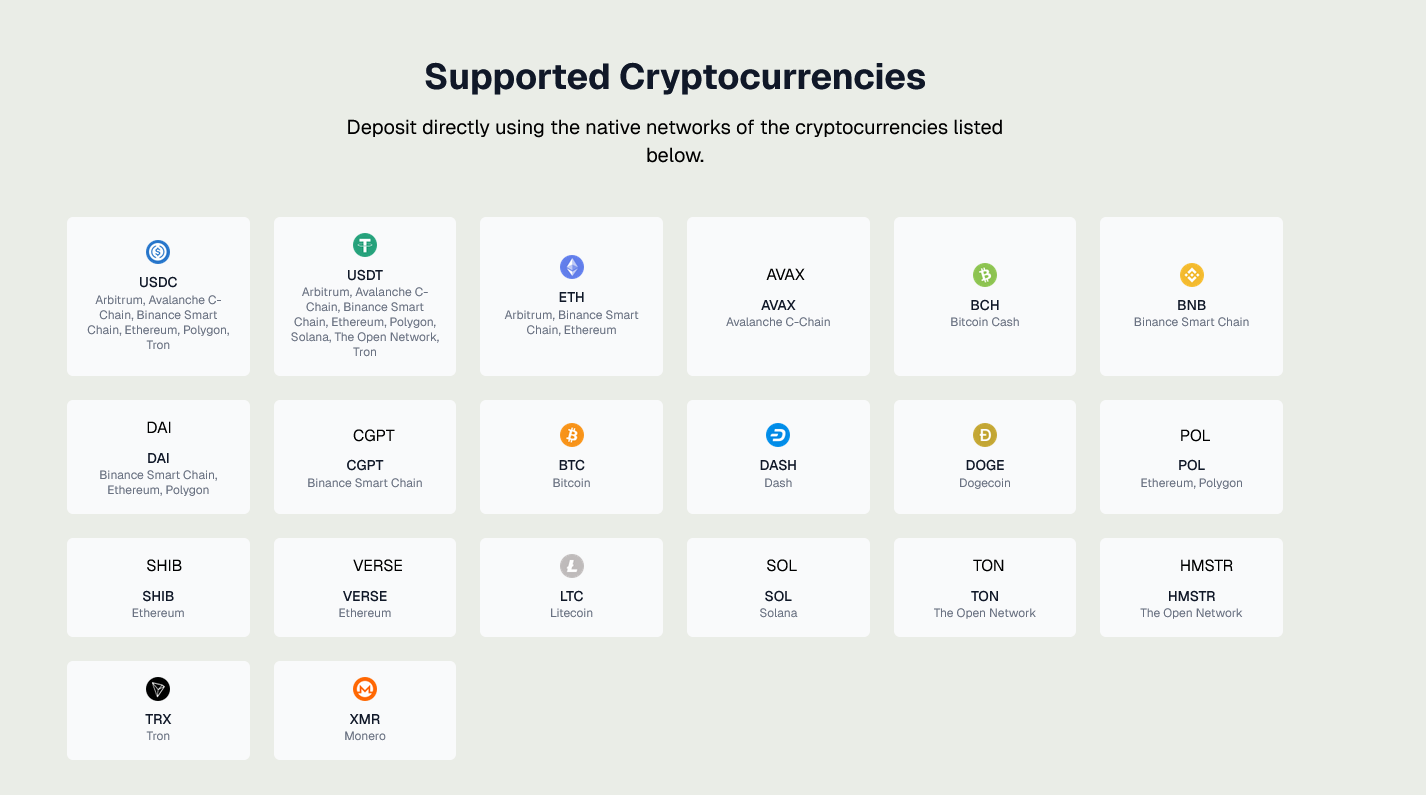1426x795 pixels.
Task: Choose the POL Ethereum, Polygon card
Action: (x=1192, y=457)
